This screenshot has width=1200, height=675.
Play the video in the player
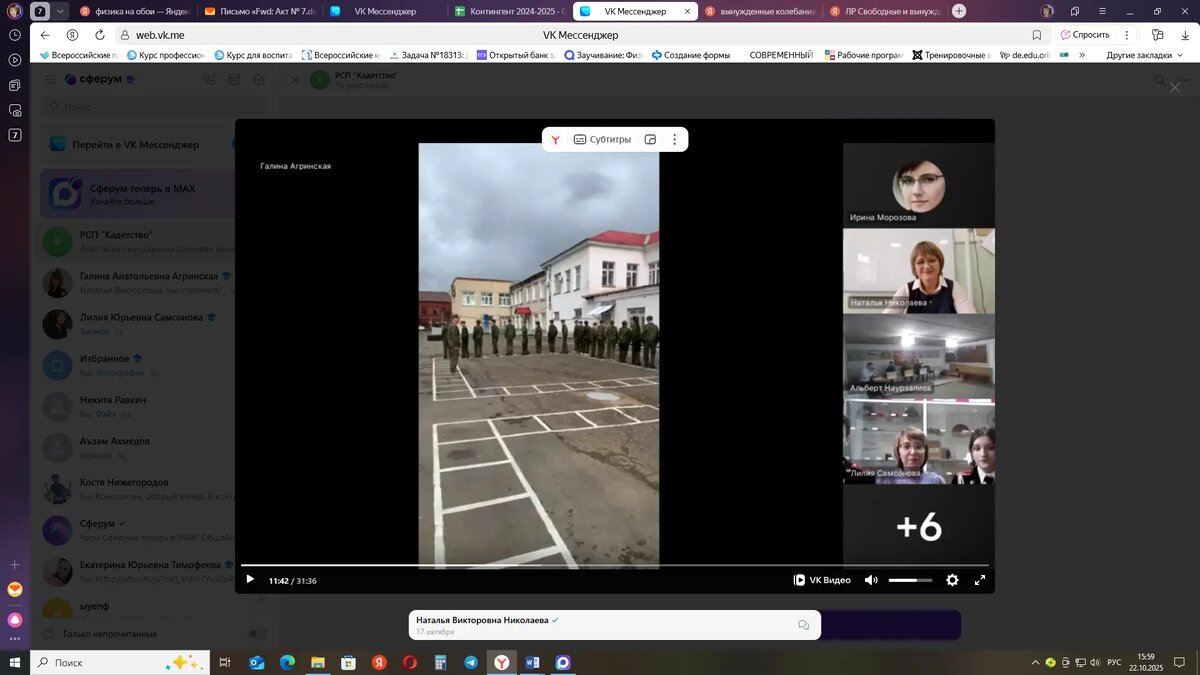coord(250,580)
